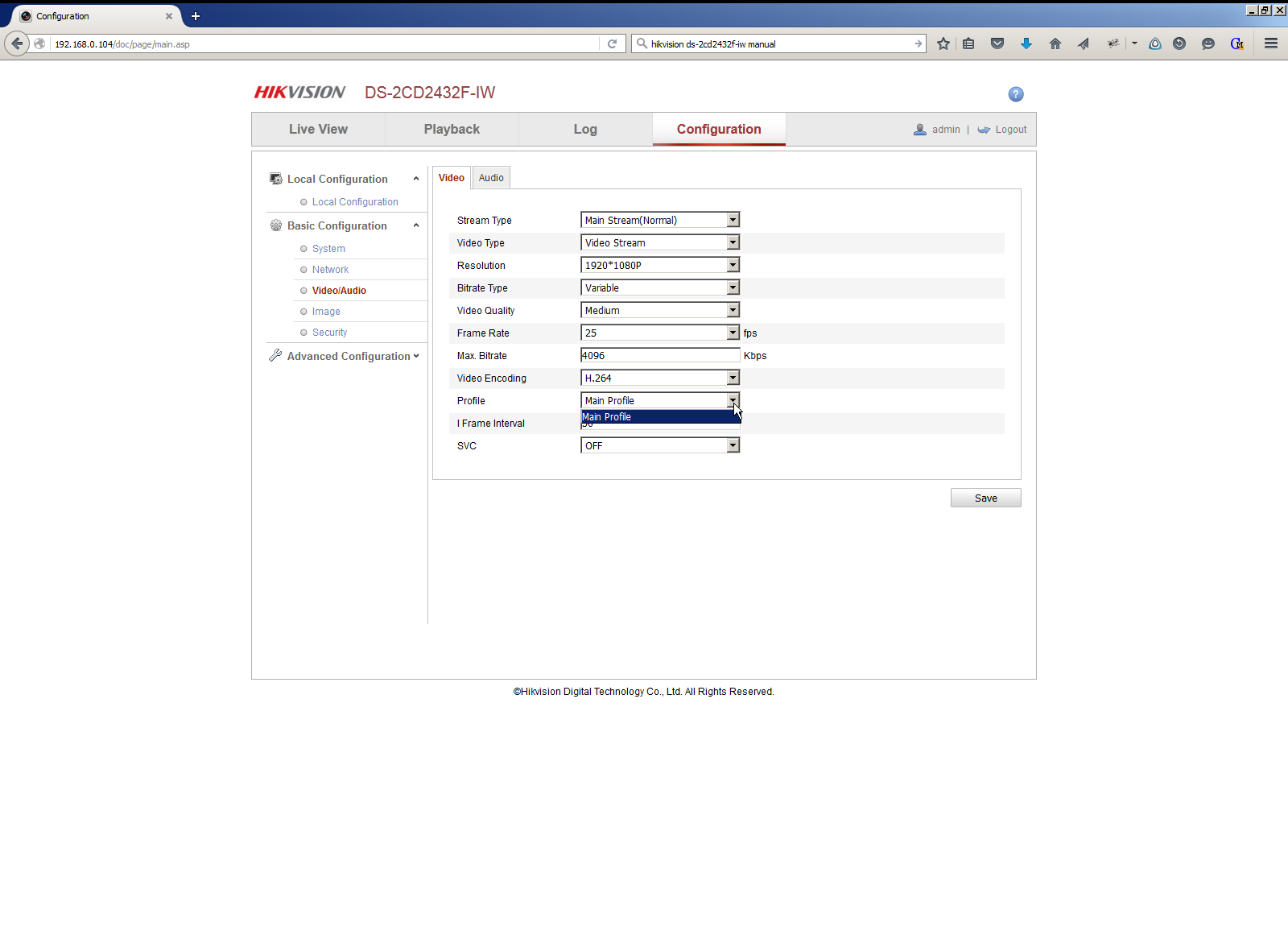Open the Log tab
The image size is (1288, 947).
(x=585, y=130)
